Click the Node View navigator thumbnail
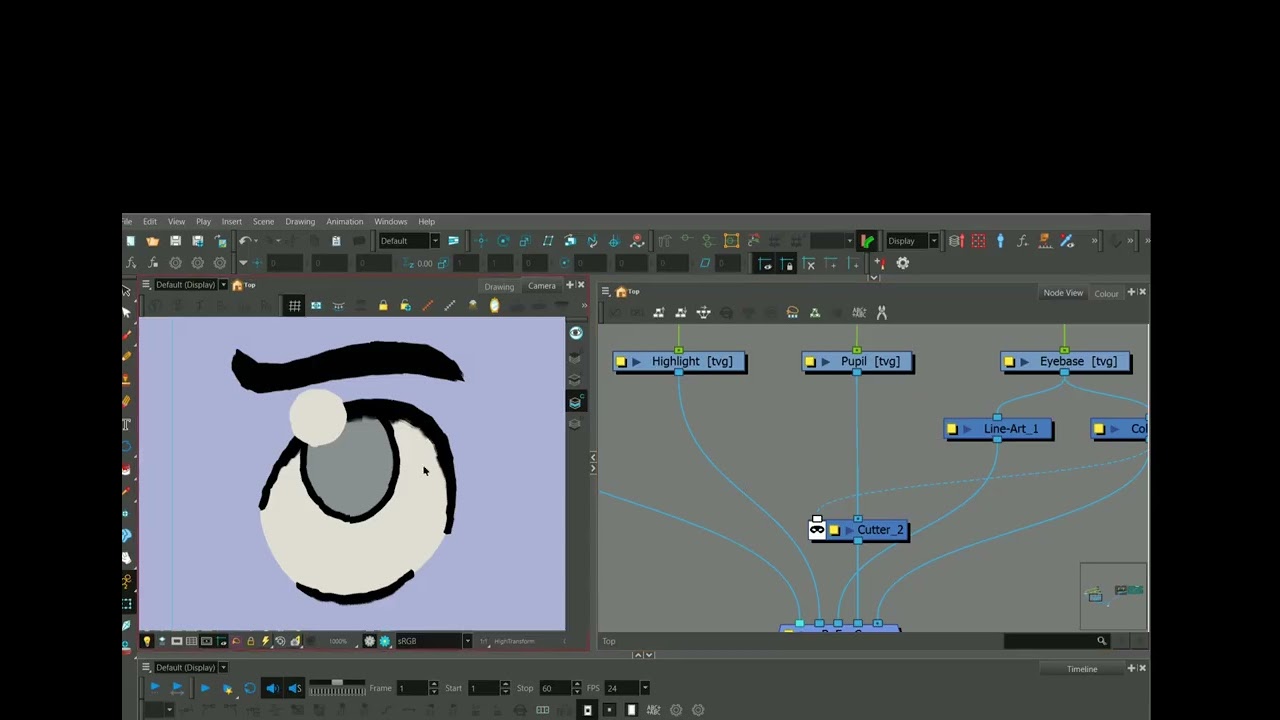The width and height of the screenshot is (1280, 720). 1114,597
